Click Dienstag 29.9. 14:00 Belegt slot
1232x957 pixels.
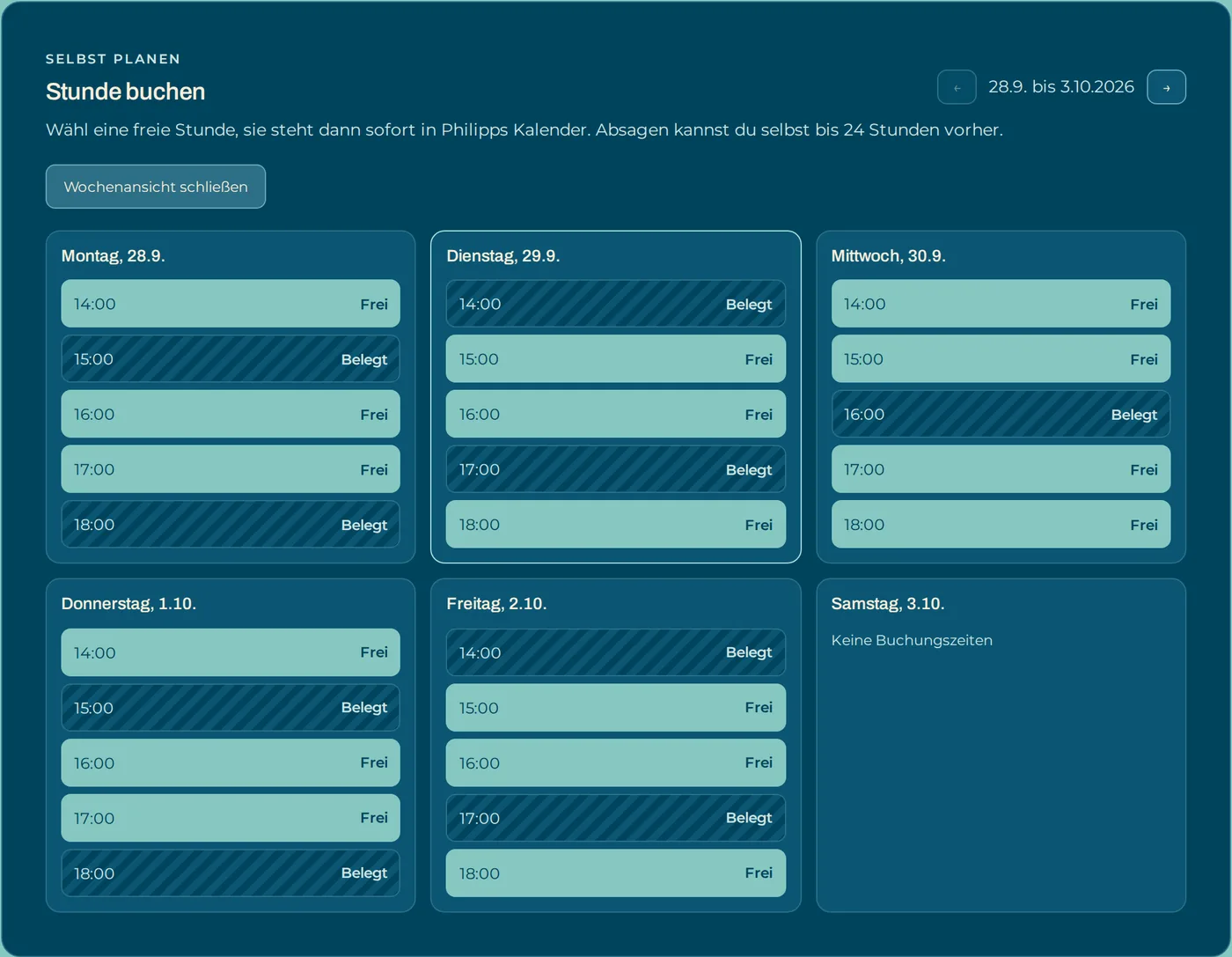(616, 304)
